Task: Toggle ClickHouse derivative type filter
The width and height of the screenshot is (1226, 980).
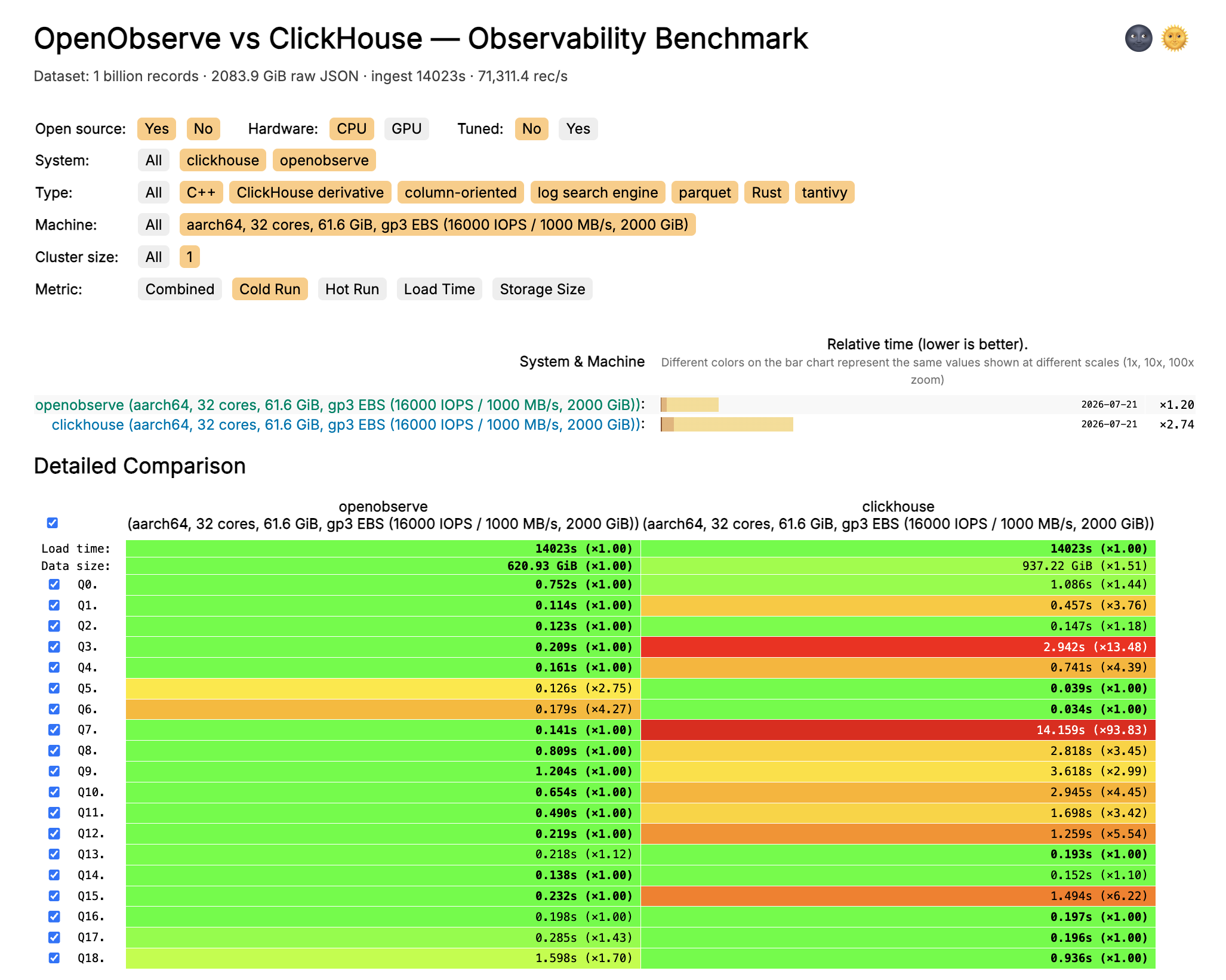Action: click(310, 193)
